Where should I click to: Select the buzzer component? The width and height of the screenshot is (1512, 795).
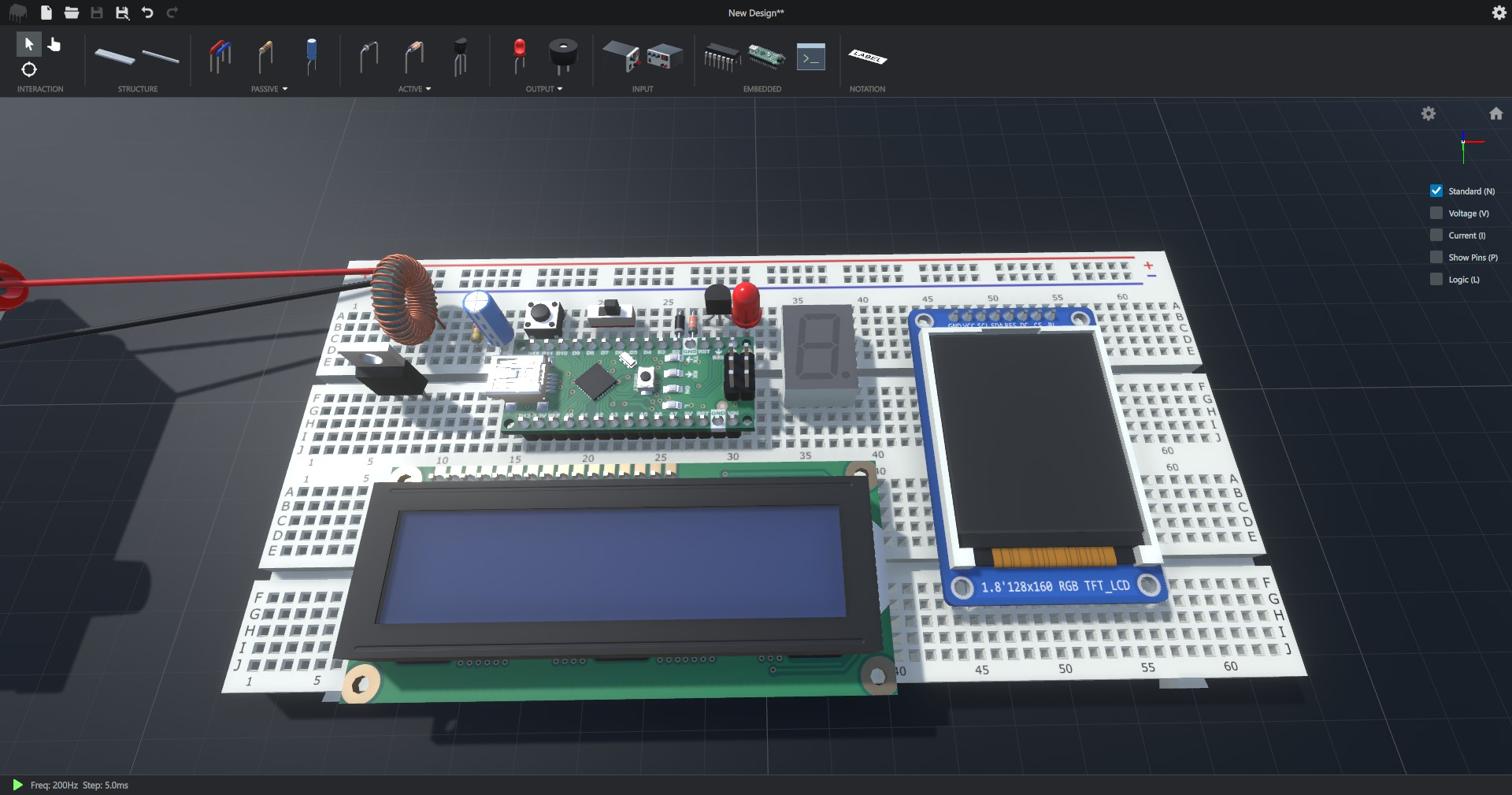pos(562,56)
